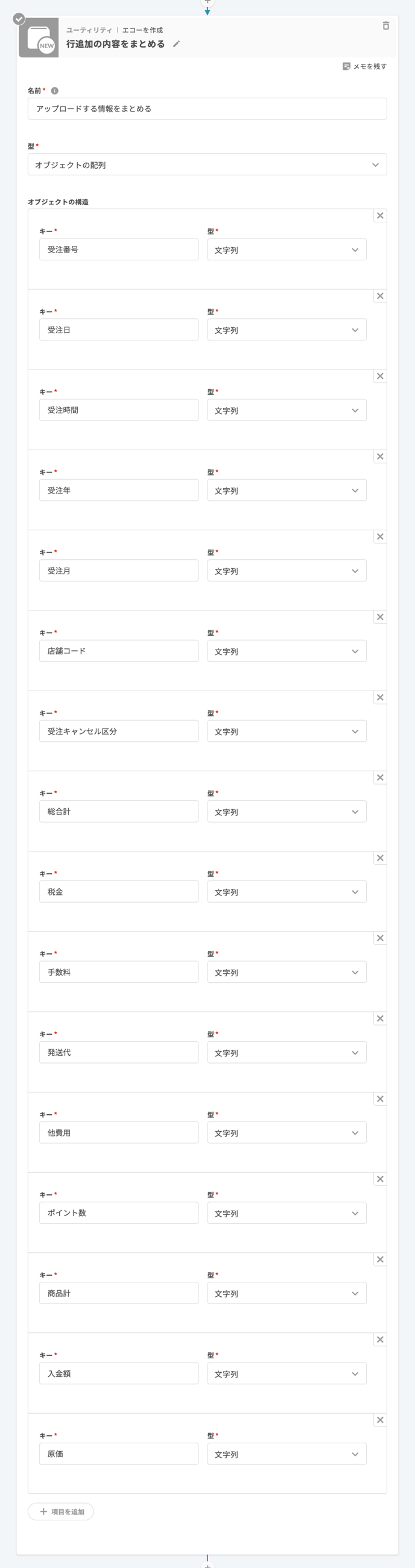This screenshot has width=415, height=1568.
Task: Remove the 発送代 row using its X
Action: click(x=380, y=1018)
